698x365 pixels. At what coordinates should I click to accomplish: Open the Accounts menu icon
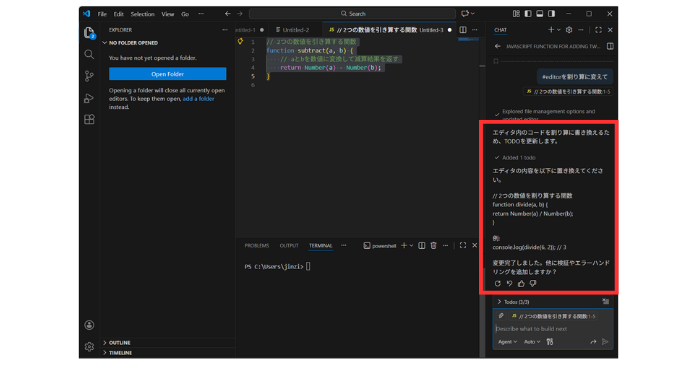pyautogui.click(x=89, y=325)
